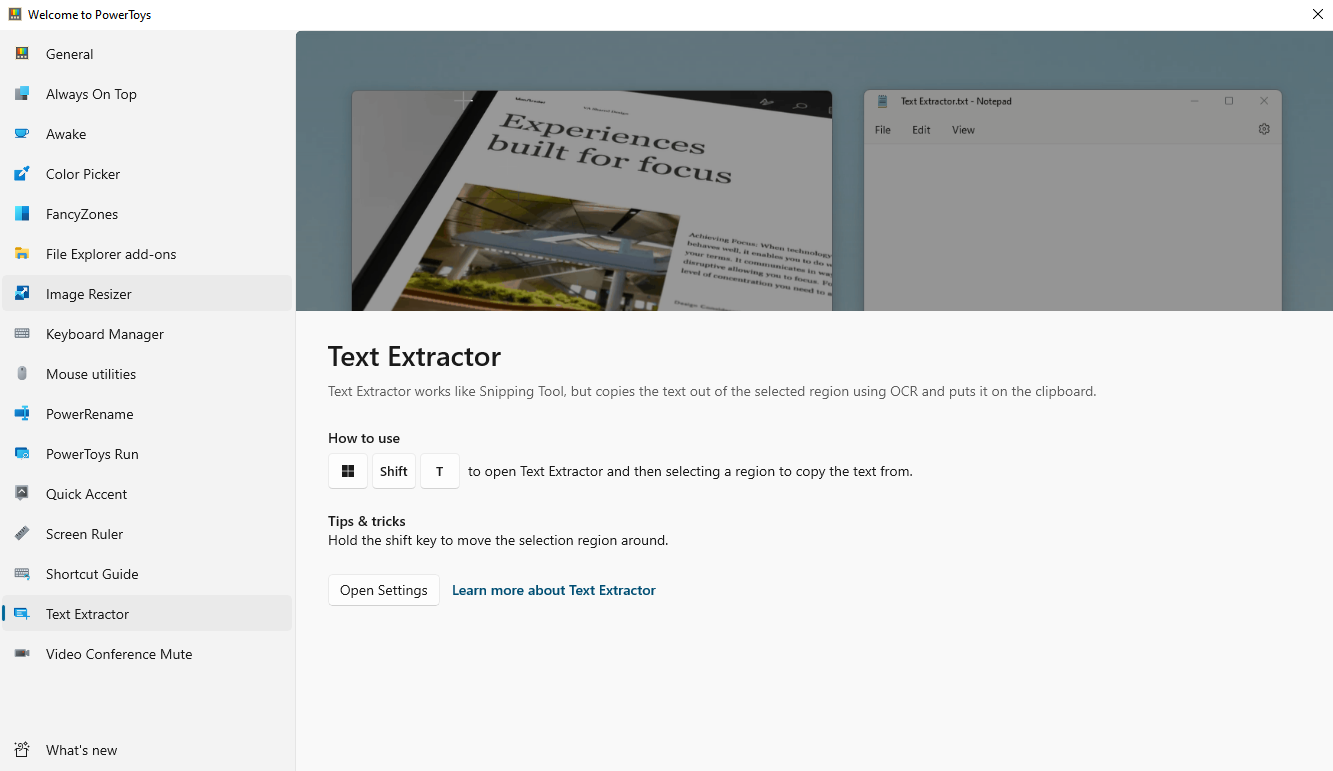Click the Keyboard Manager icon
1333x771 pixels.
tap(22, 334)
